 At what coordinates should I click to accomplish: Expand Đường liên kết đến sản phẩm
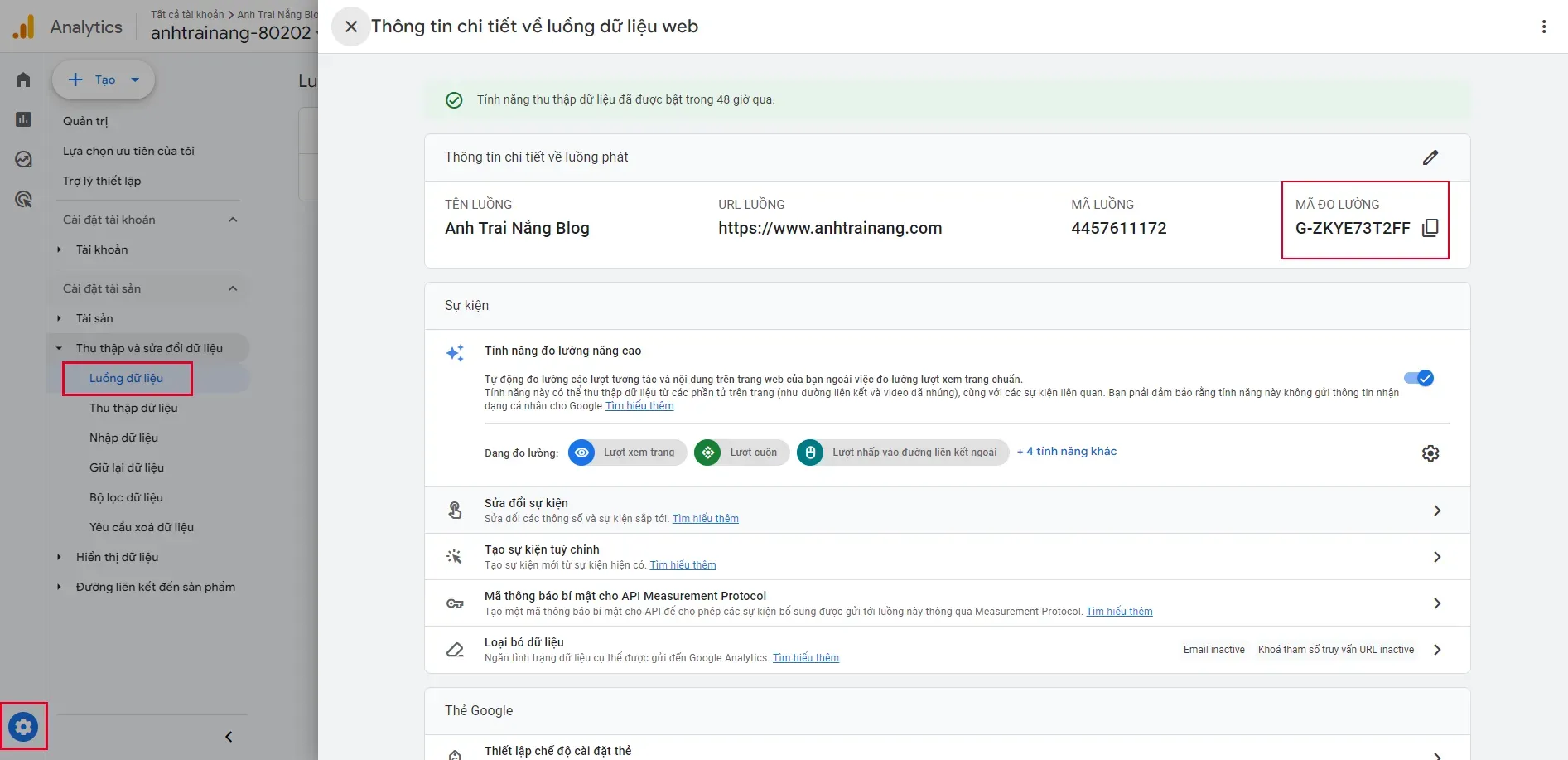[59, 587]
